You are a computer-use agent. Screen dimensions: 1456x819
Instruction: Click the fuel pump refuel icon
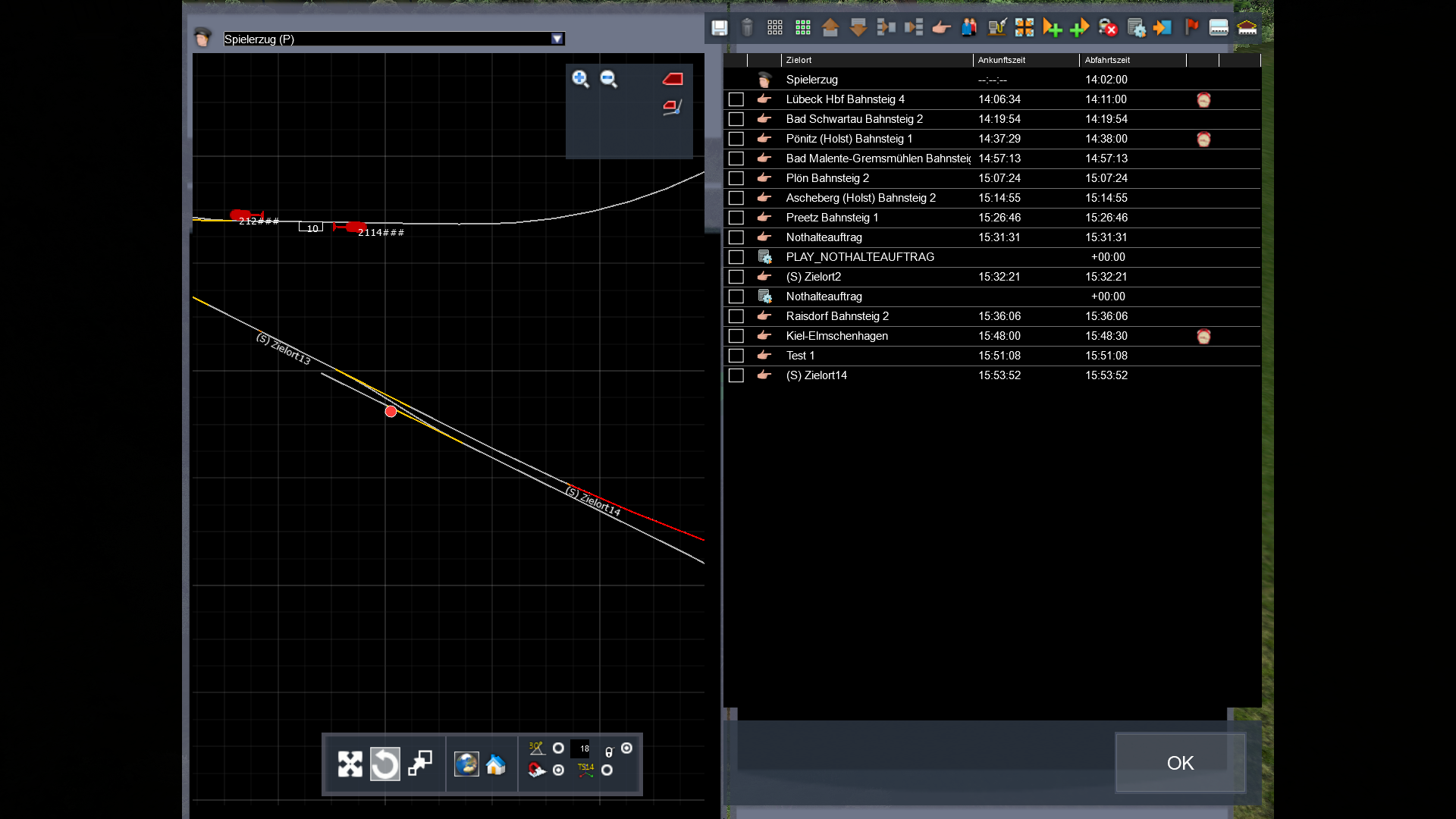(996, 28)
